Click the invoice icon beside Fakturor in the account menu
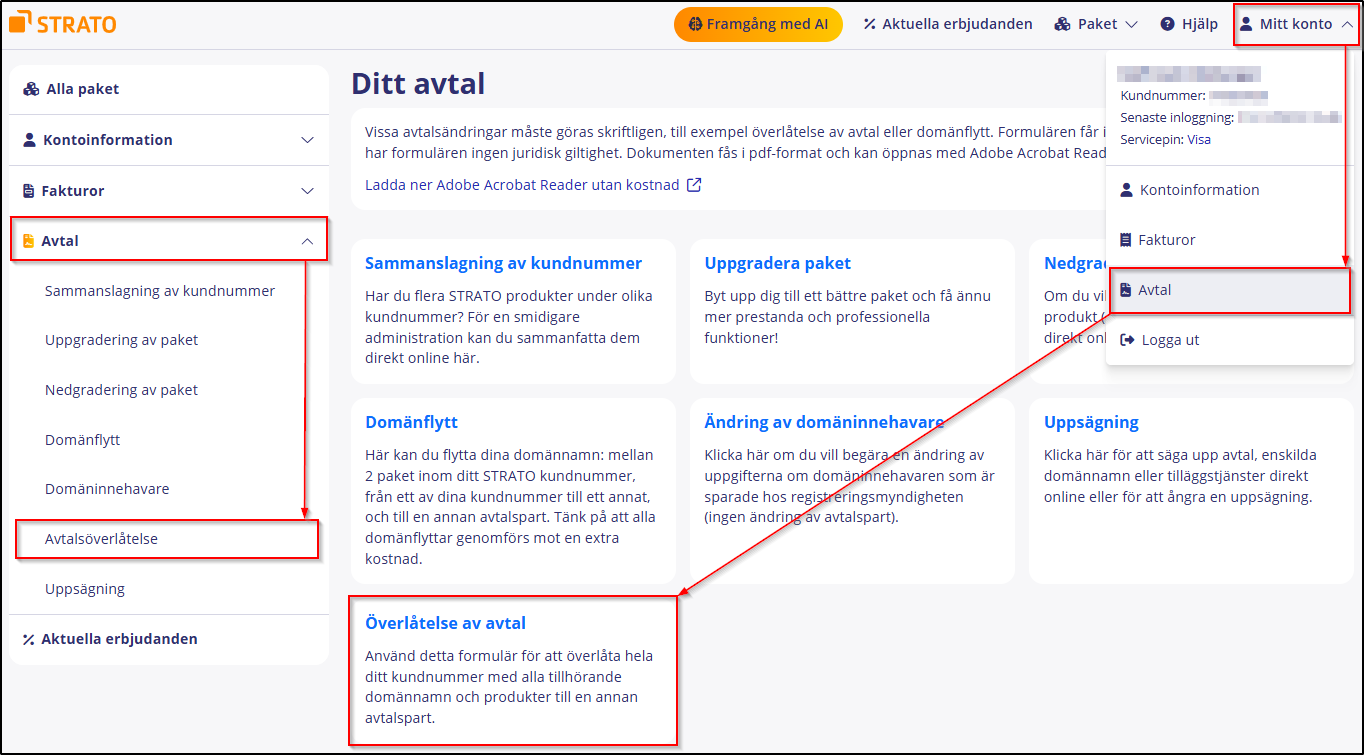Screen dimensions: 1364x755 (1125, 240)
